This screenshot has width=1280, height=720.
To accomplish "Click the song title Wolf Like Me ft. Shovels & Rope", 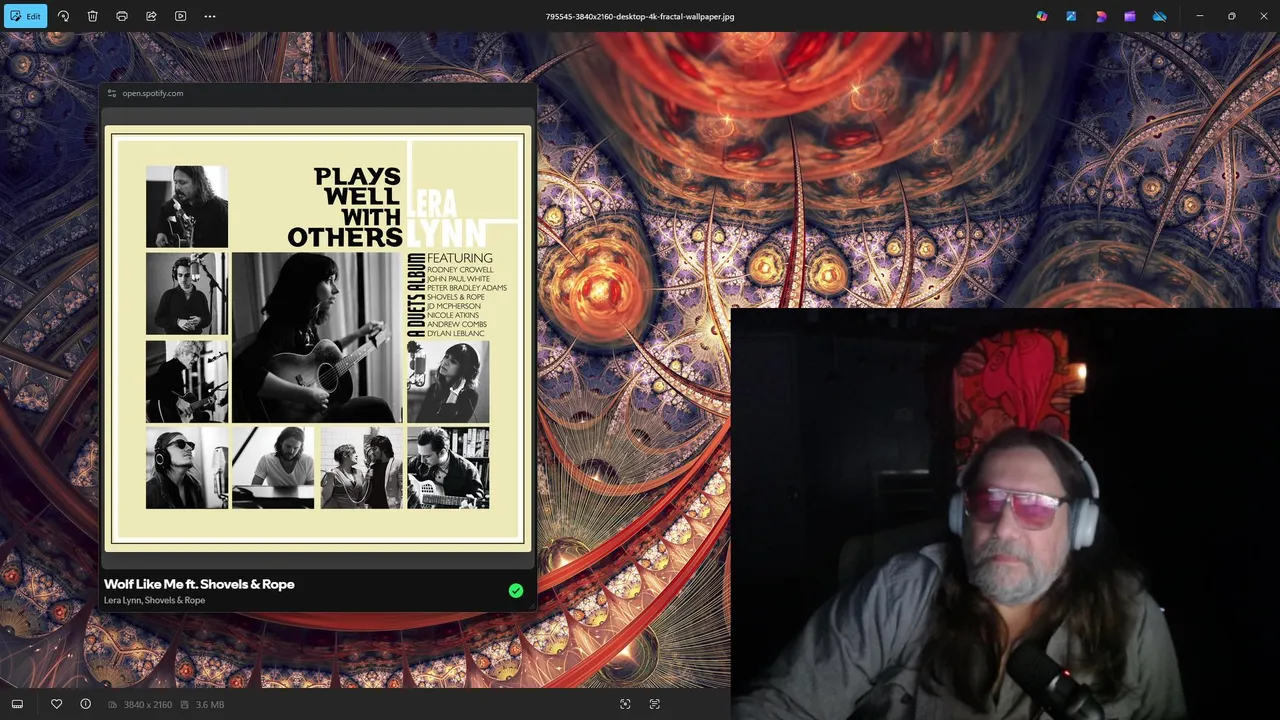I will pyautogui.click(x=199, y=584).
